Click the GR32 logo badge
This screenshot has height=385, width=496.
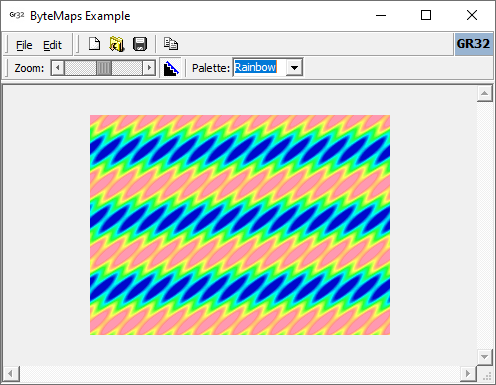click(x=474, y=44)
